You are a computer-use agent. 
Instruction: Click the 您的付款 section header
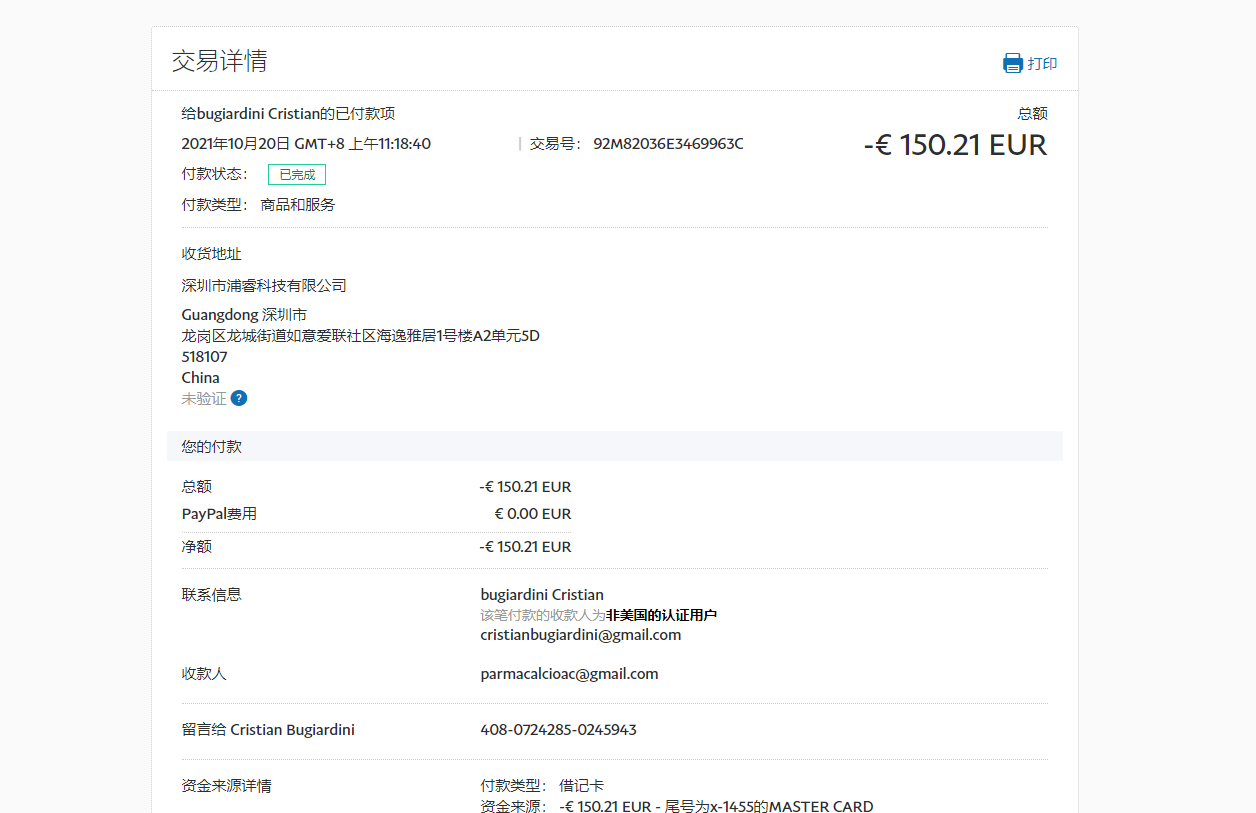(x=212, y=446)
